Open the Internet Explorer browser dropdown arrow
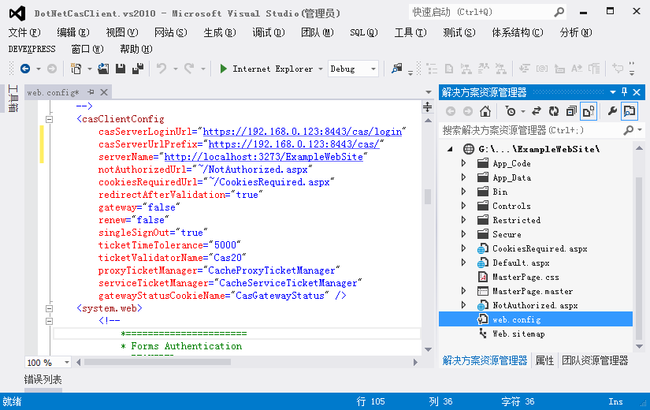Image resolution: width=650 pixels, height=410 pixels. click(x=320, y=69)
